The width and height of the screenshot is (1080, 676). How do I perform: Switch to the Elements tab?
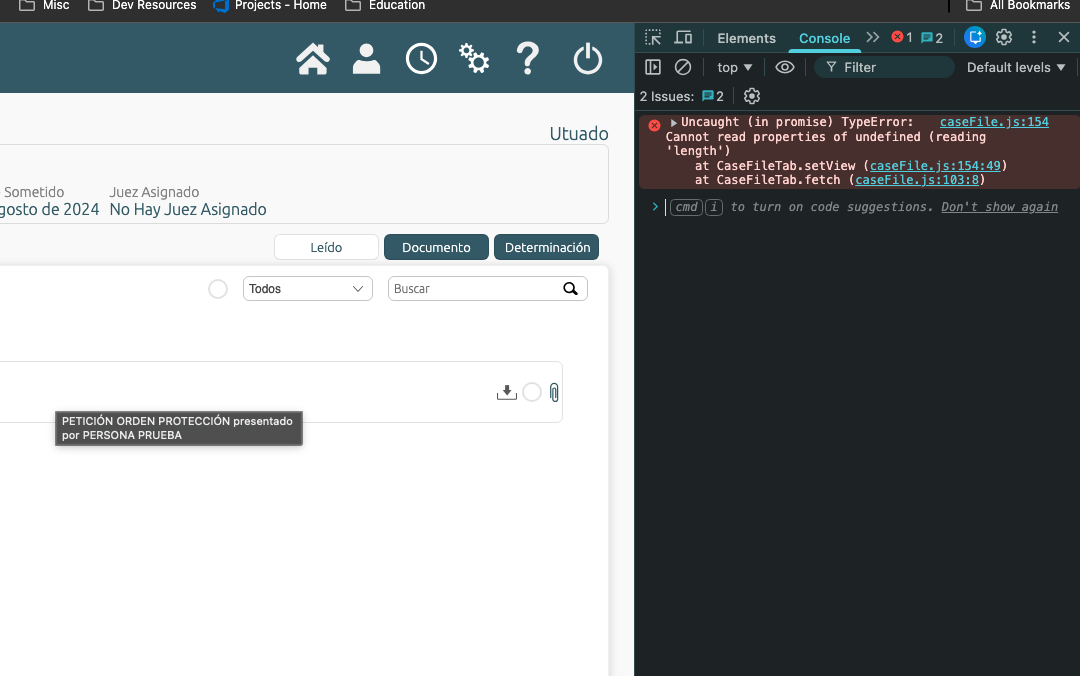(x=746, y=38)
